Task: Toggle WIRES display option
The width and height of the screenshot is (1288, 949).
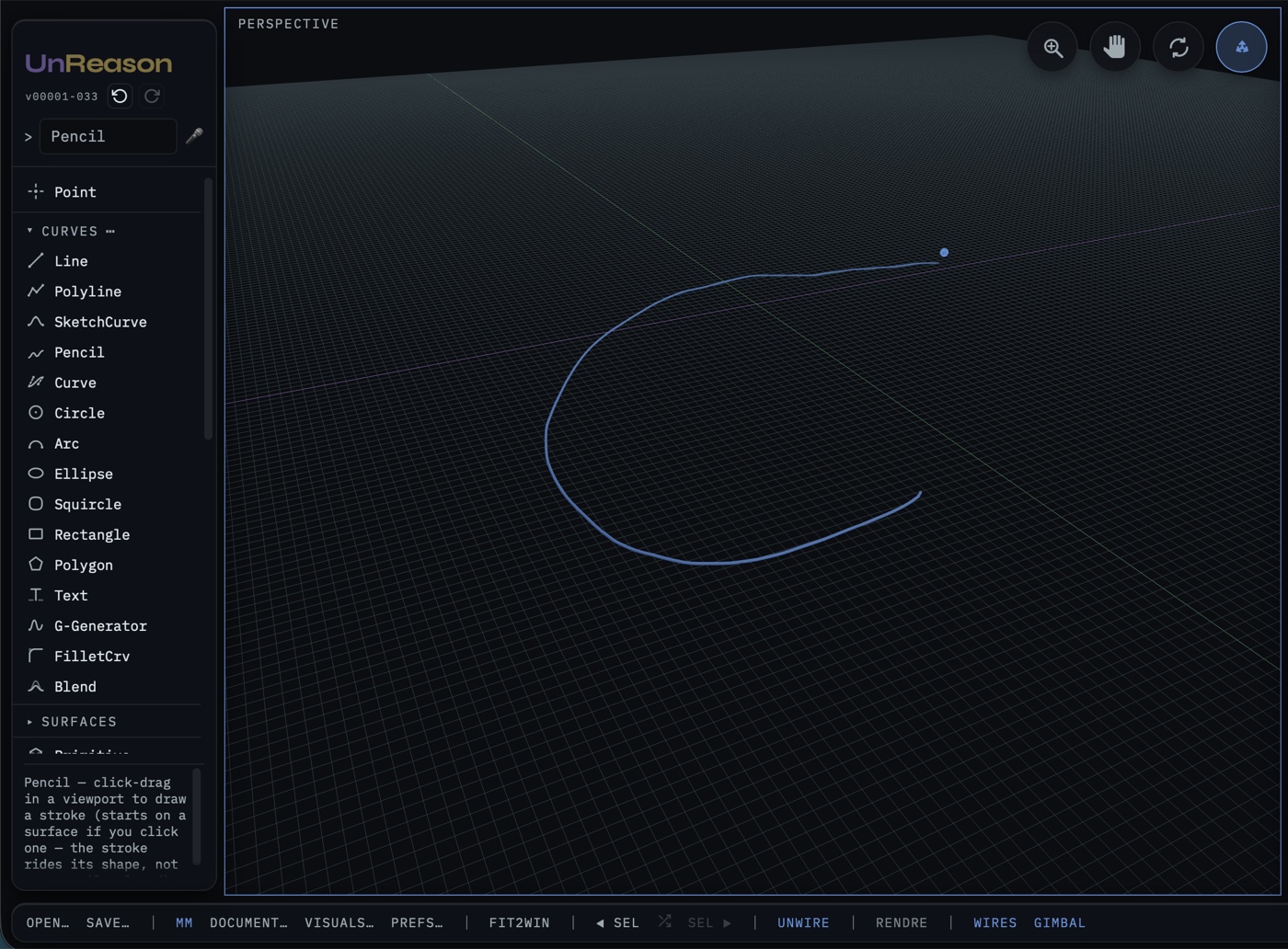Action: click(x=995, y=922)
